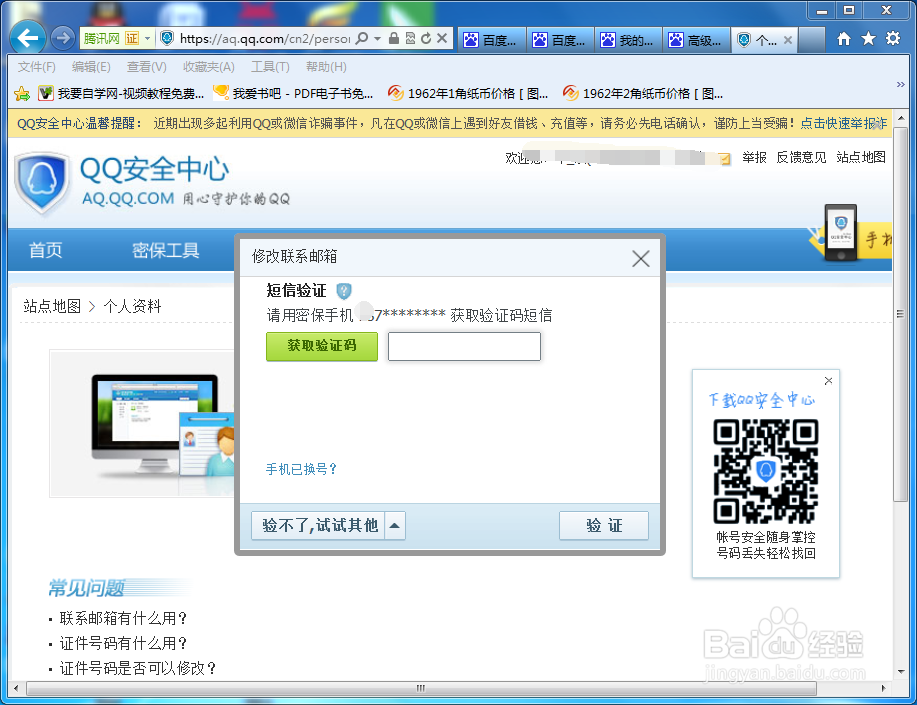Open FAQ 证件号码有什么用？

click(123, 644)
